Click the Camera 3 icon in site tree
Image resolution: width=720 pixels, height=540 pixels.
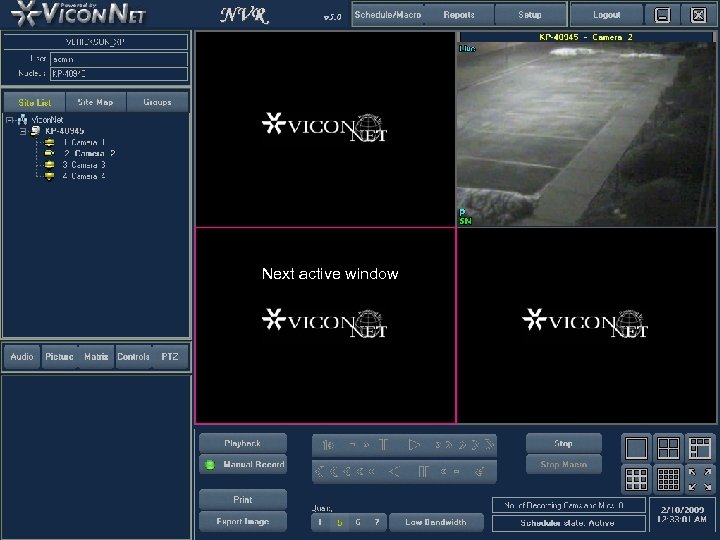pyautogui.click(x=50, y=164)
